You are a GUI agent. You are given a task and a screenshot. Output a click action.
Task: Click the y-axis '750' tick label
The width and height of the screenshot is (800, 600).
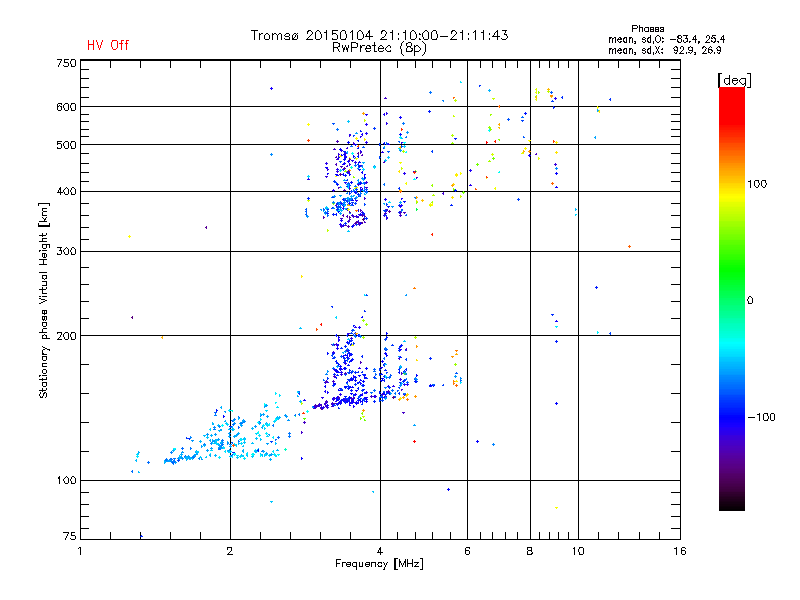coord(66,63)
